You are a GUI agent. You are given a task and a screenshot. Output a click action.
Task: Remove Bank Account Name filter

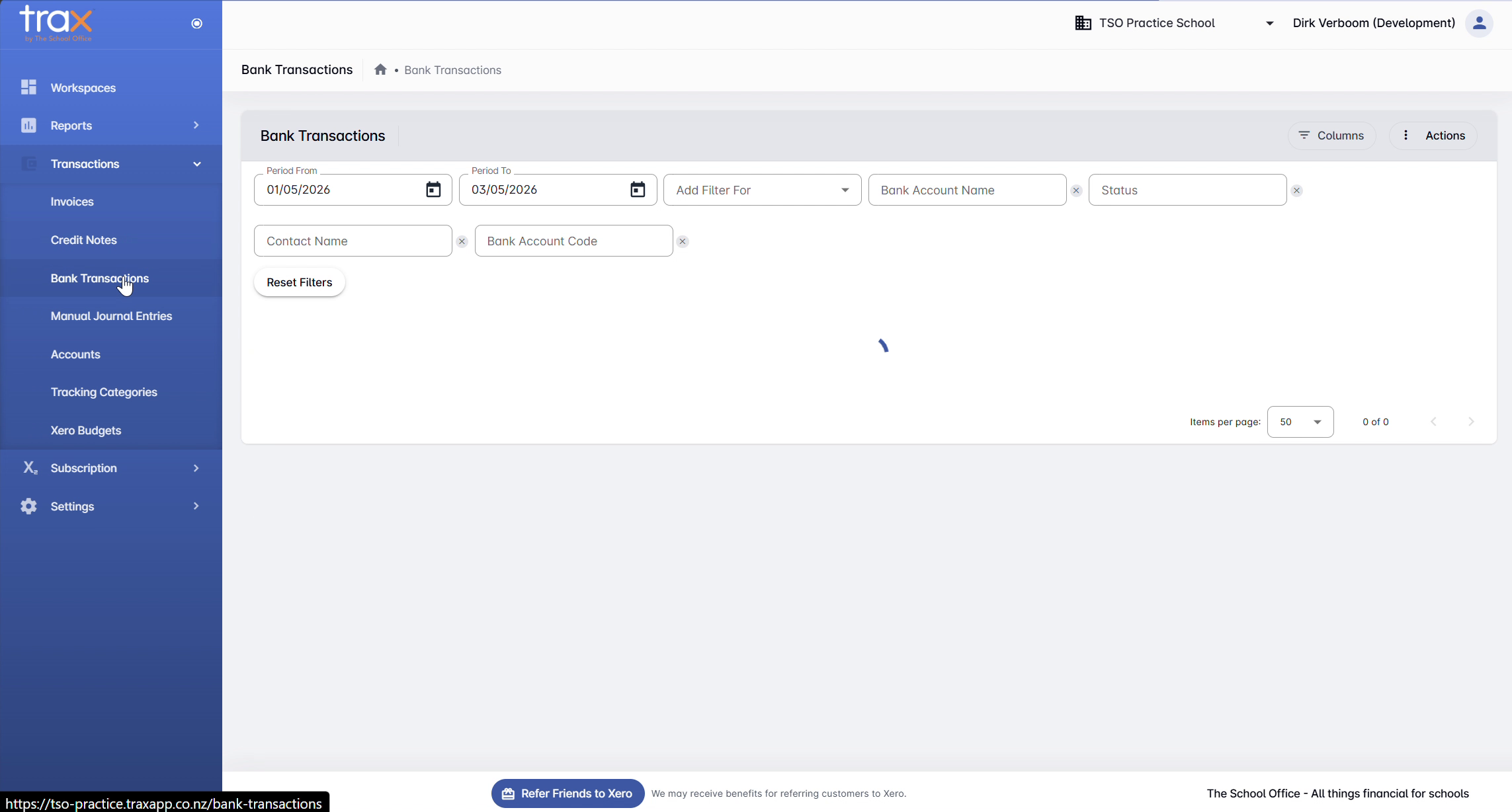[x=1076, y=190]
